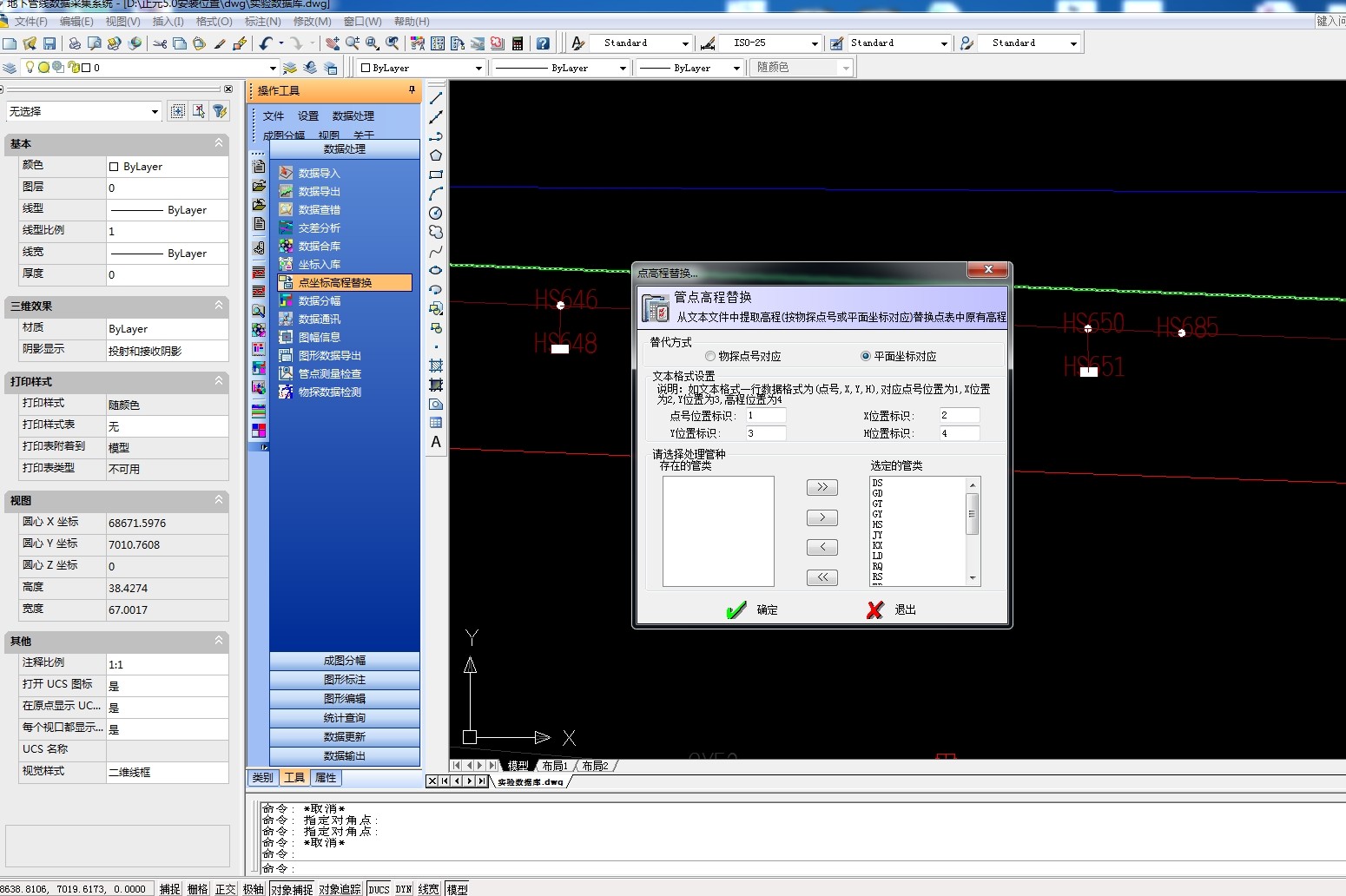Screen dimensions: 1346x896
Task: Expand the 无选择 selection dropdown
Action: coord(155,111)
